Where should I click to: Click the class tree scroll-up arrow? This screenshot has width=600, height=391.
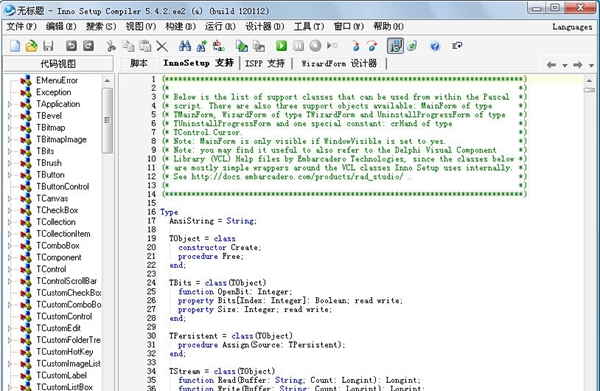[x=108, y=81]
